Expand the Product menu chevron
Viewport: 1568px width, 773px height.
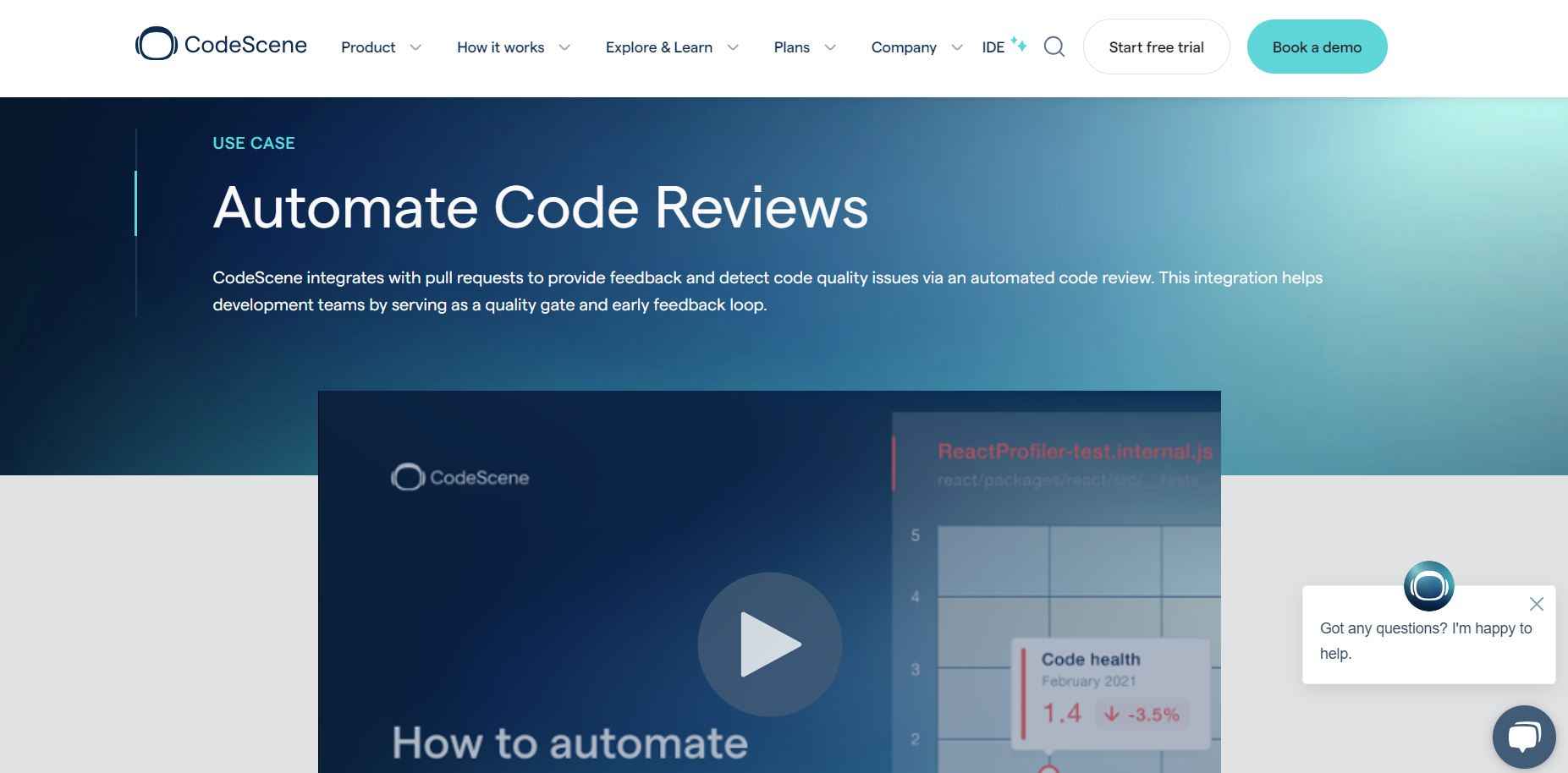point(415,47)
